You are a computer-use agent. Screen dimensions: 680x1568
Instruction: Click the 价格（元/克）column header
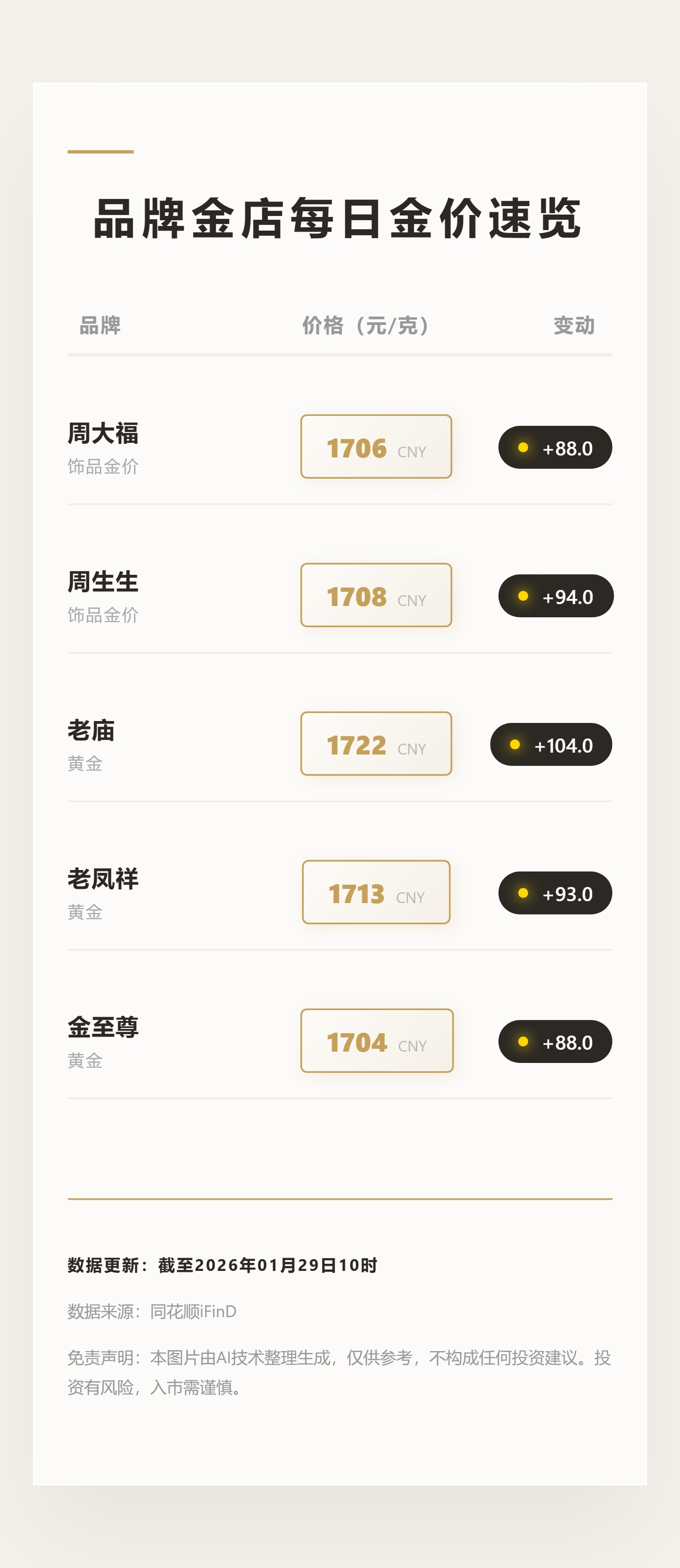tap(366, 326)
